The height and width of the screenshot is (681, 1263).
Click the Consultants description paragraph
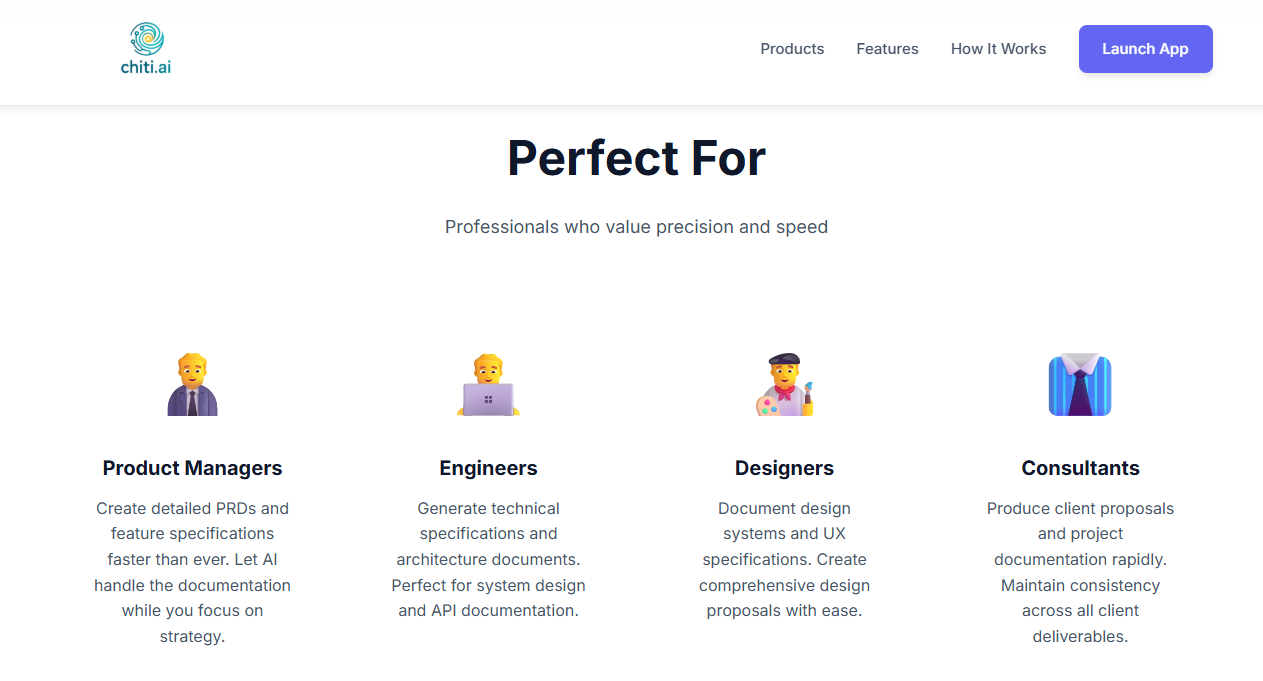(1080, 571)
